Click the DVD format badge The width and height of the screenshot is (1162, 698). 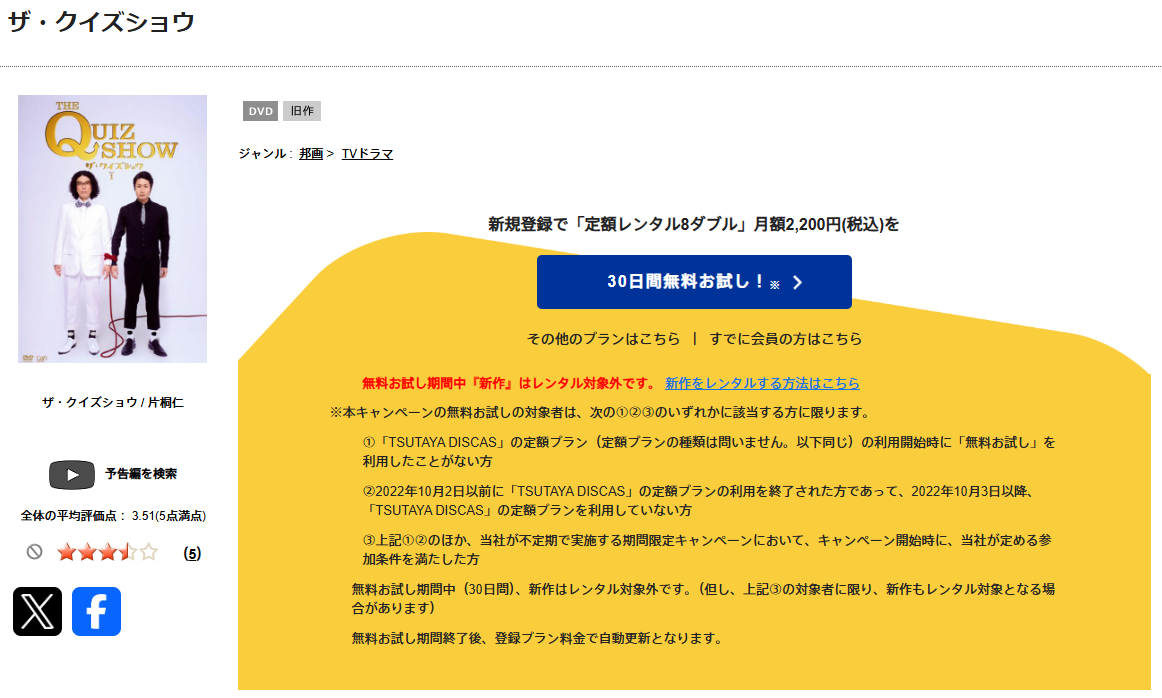(x=260, y=111)
